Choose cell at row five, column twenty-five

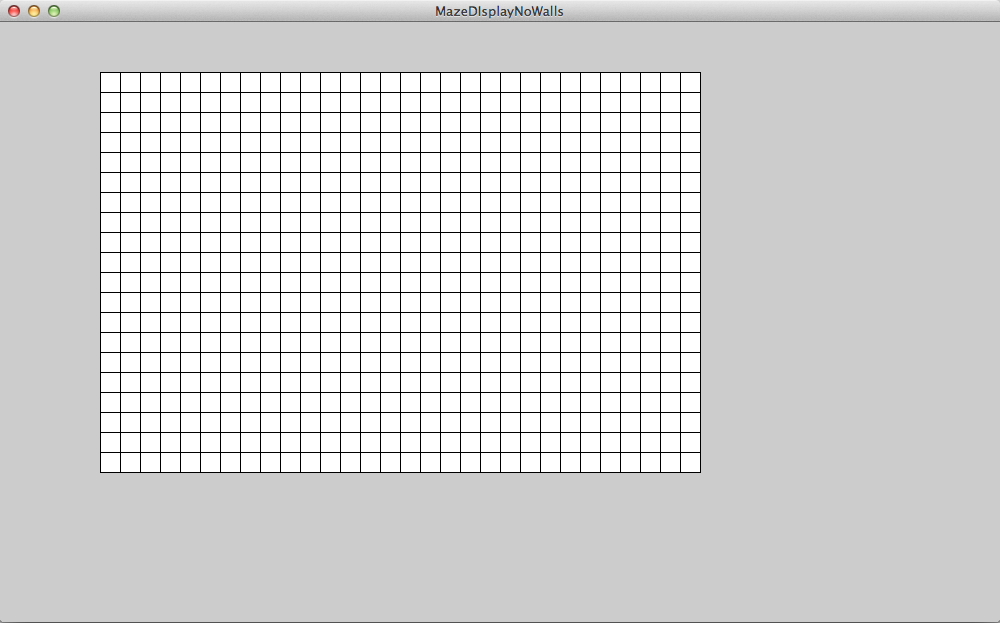click(590, 162)
